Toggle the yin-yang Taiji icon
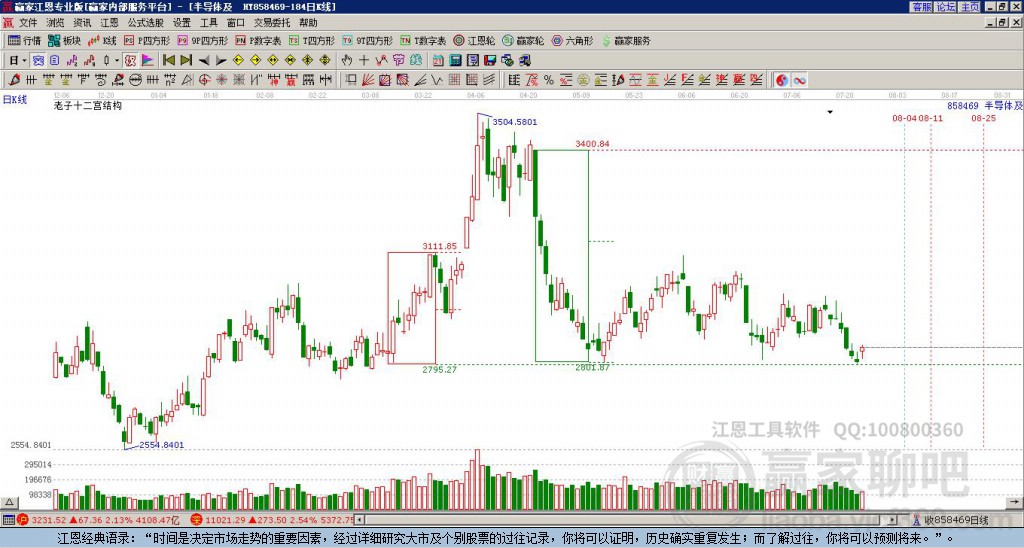Viewport: 1024px width, 548px height. pos(782,80)
